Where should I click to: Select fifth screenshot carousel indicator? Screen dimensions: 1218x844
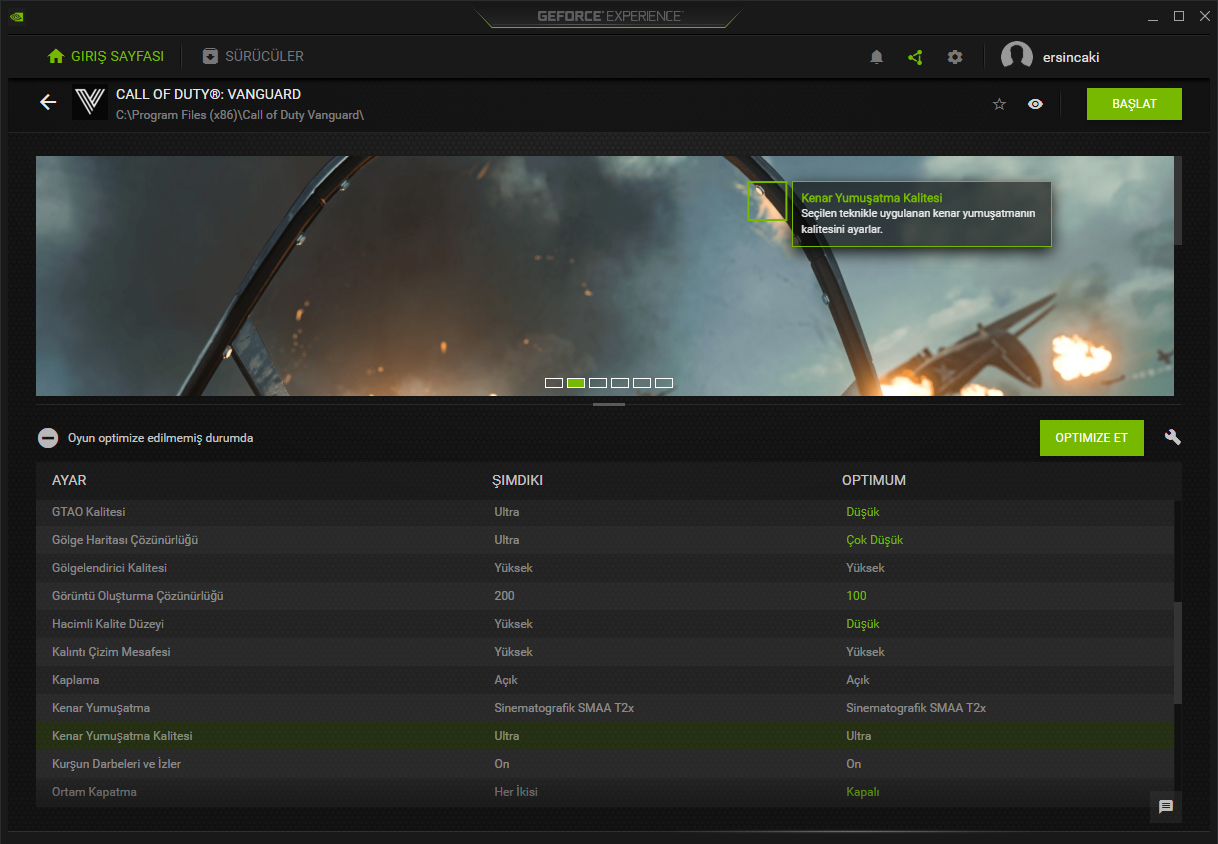[x=642, y=383]
